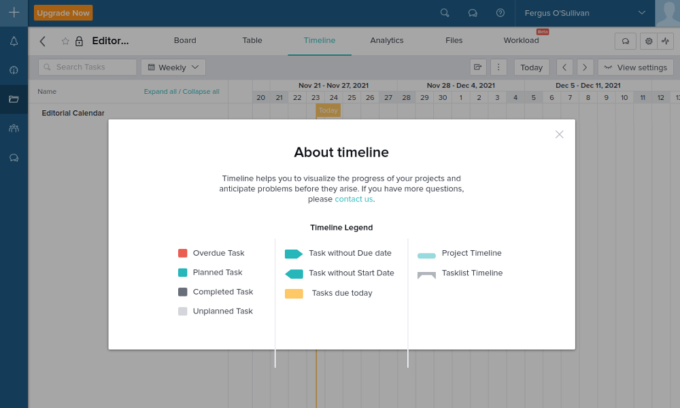This screenshot has width=680, height=408.
Task: Jump to Today on the timeline
Action: pyautogui.click(x=531, y=67)
